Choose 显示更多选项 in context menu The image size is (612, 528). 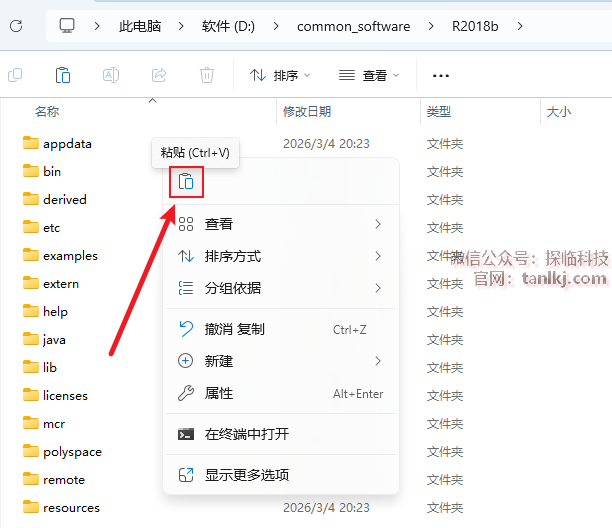[281, 475]
